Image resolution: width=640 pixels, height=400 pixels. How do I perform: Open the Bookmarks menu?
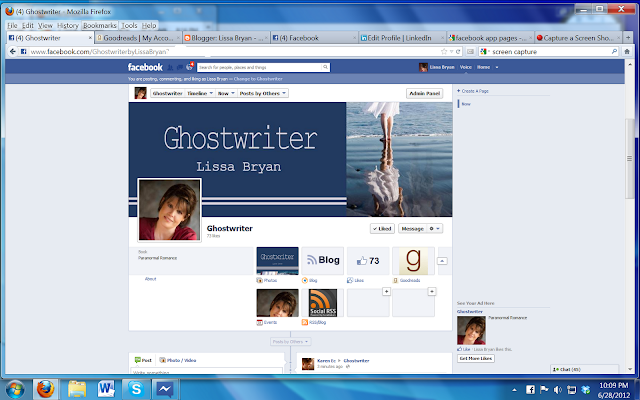tap(100, 25)
